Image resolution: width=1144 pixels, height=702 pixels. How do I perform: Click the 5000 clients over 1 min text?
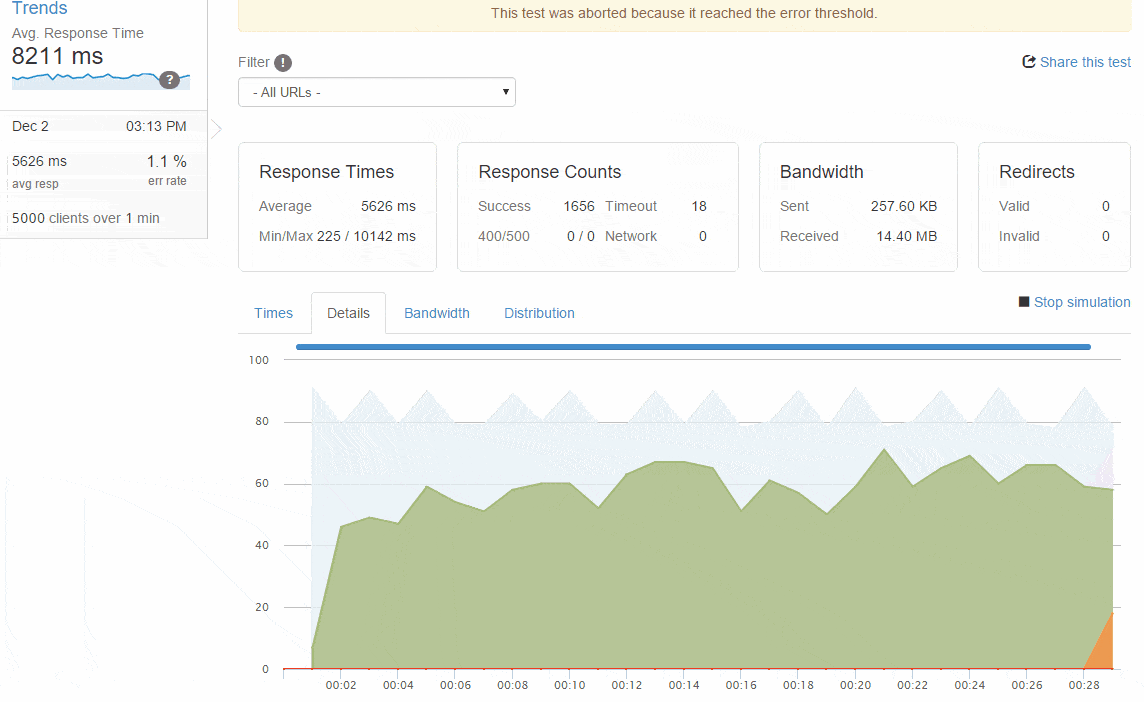click(x=85, y=218)
